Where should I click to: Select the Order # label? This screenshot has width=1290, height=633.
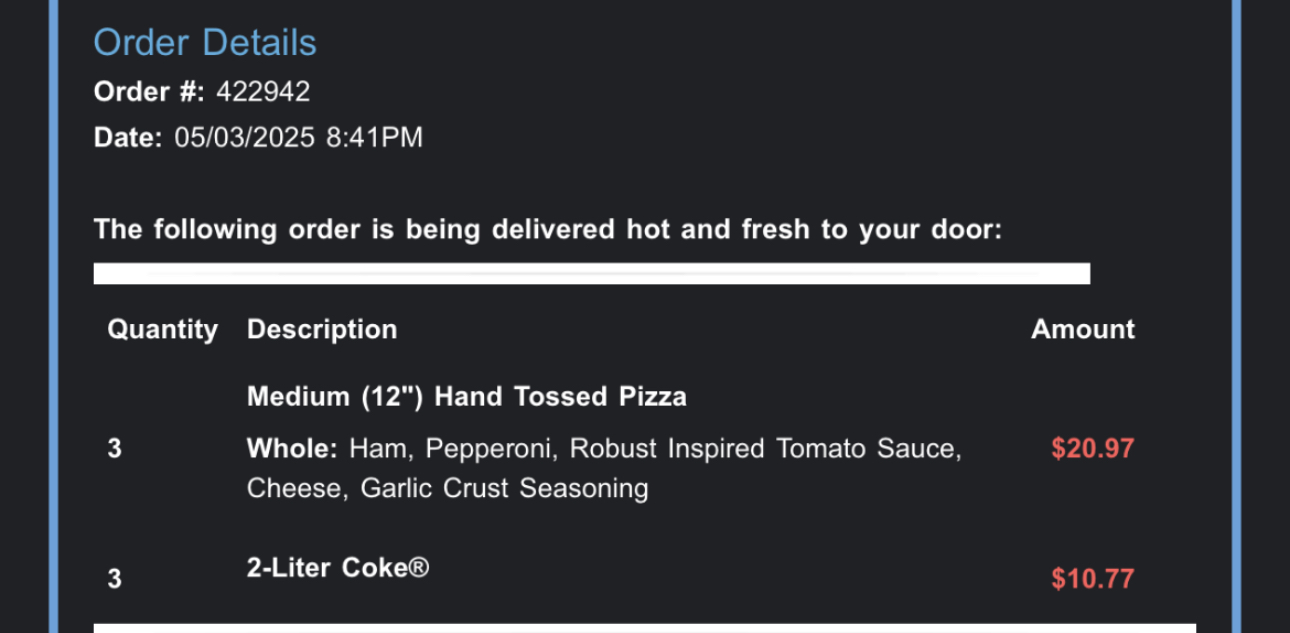149,92
